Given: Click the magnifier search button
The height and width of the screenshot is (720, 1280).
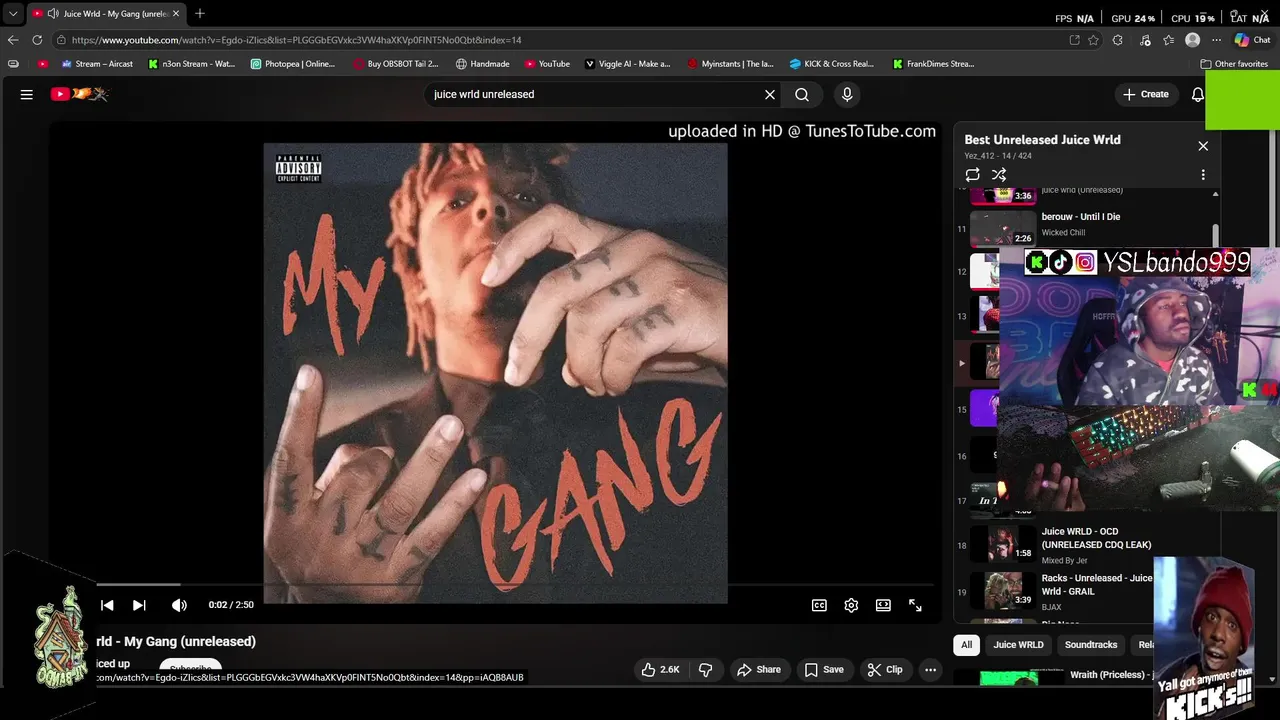Looking at the screenshot, I should tap(802, 94).
